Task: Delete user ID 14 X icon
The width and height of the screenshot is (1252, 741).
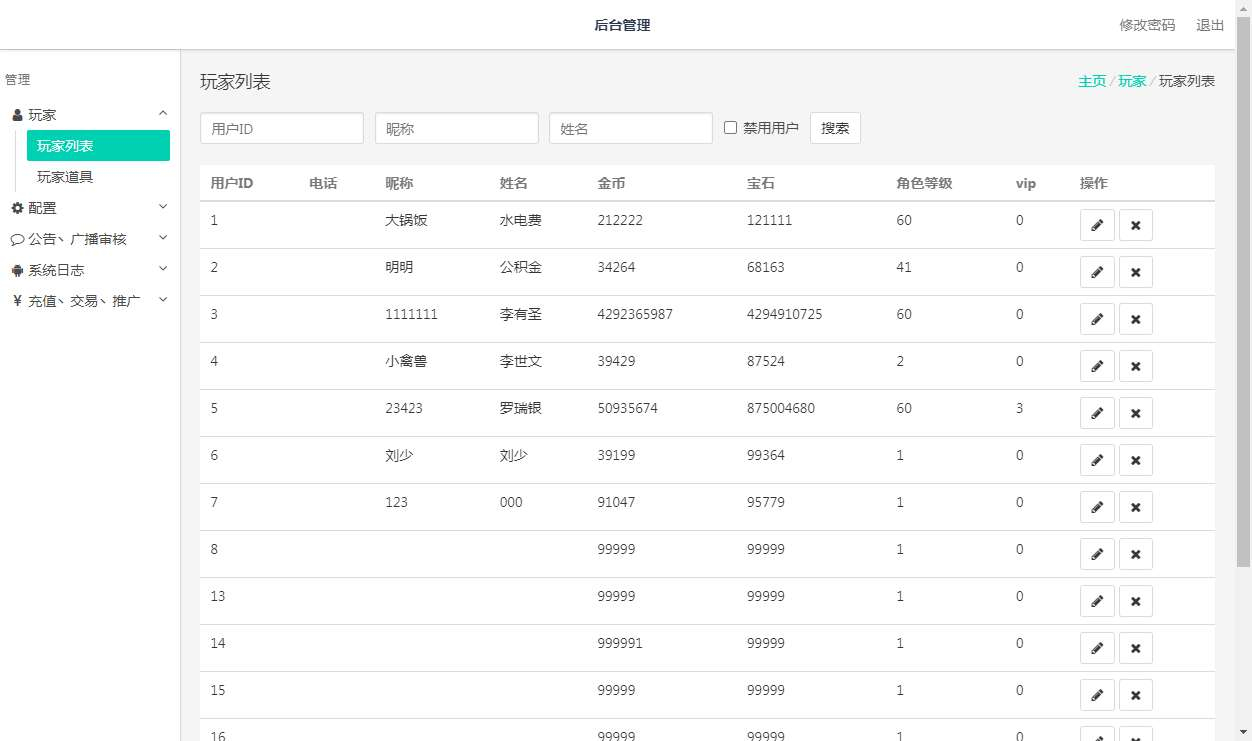Action: (1136, 648)
